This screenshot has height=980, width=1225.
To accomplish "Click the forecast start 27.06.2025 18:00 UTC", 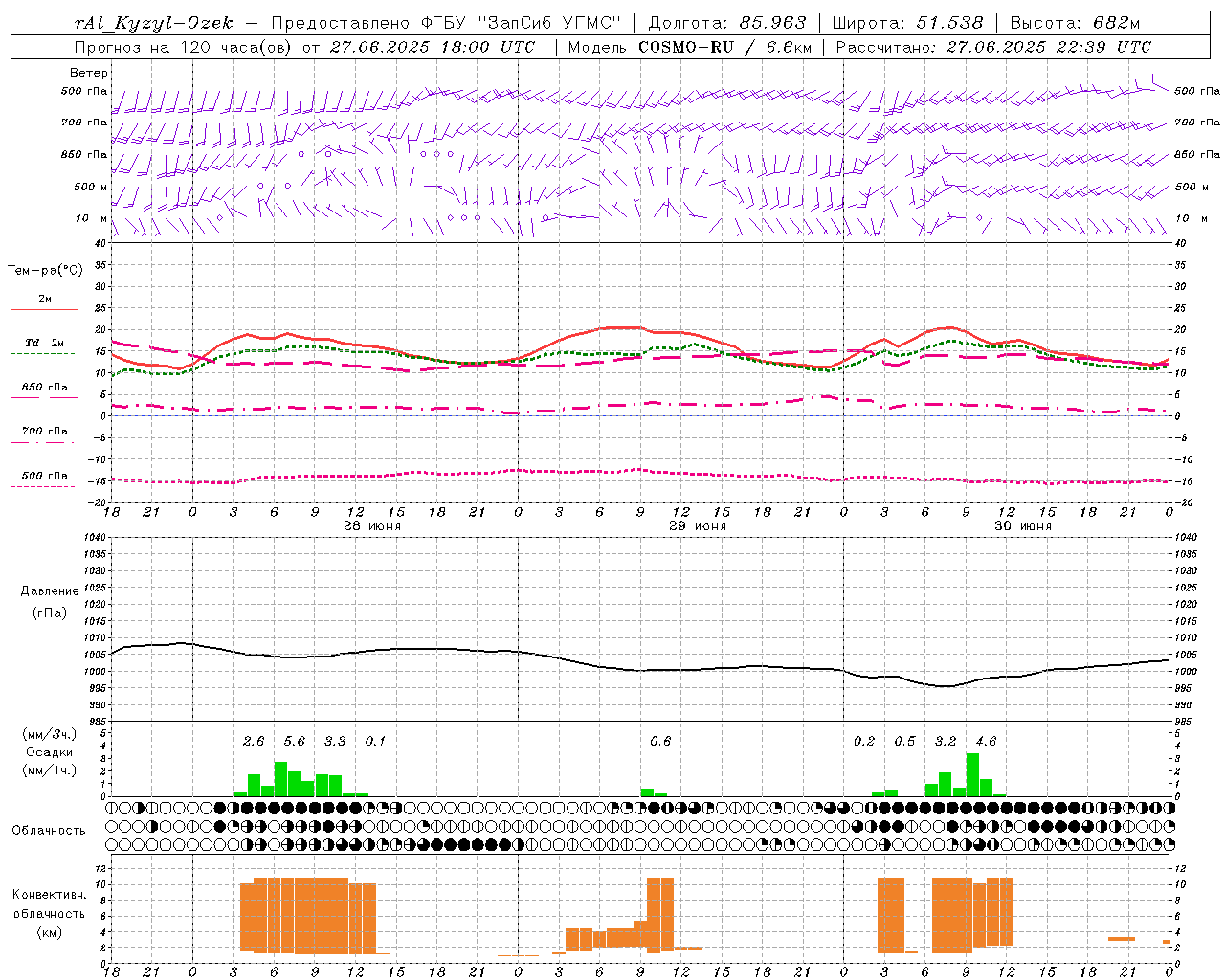I will [x=433, y=47].
